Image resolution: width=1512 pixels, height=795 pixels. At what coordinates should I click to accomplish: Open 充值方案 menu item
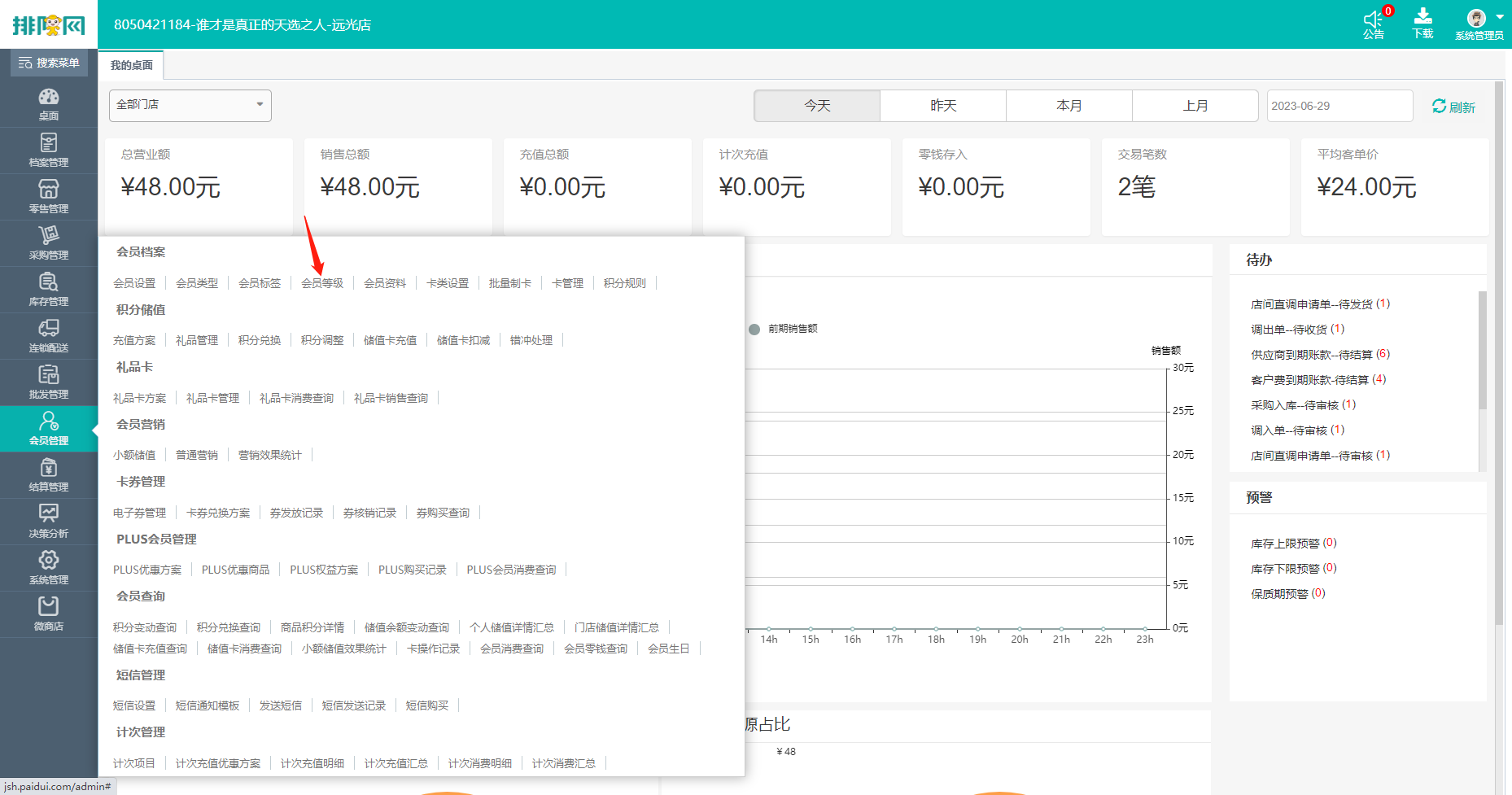134,340
